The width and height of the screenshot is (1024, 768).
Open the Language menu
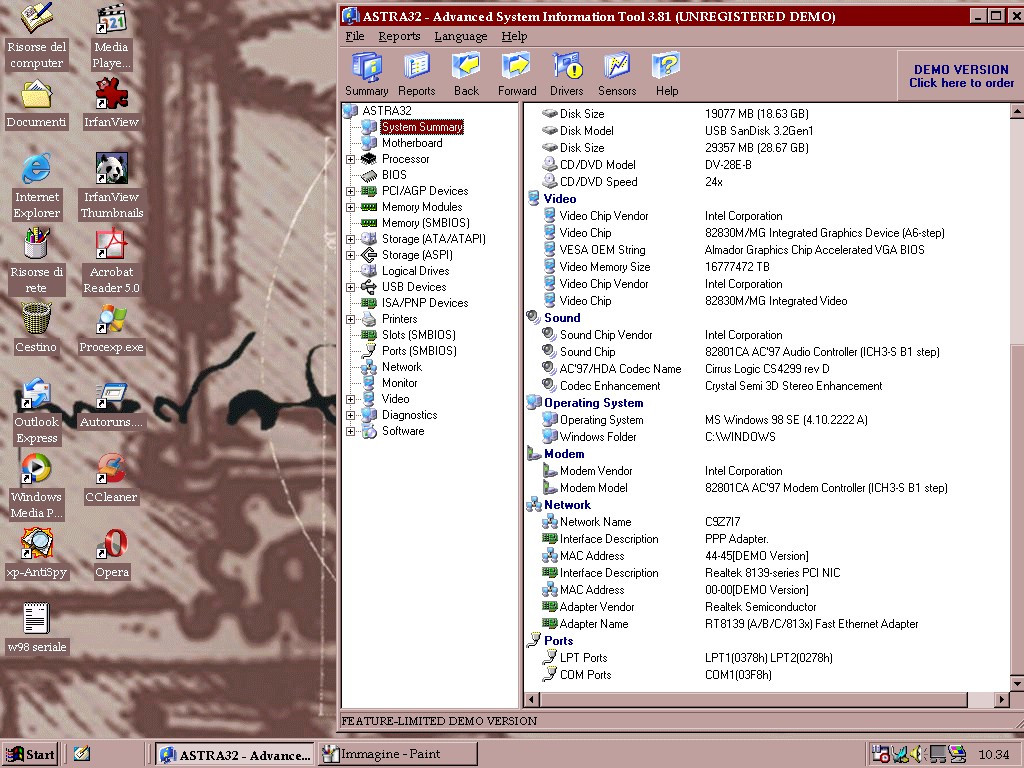(460, 36)
